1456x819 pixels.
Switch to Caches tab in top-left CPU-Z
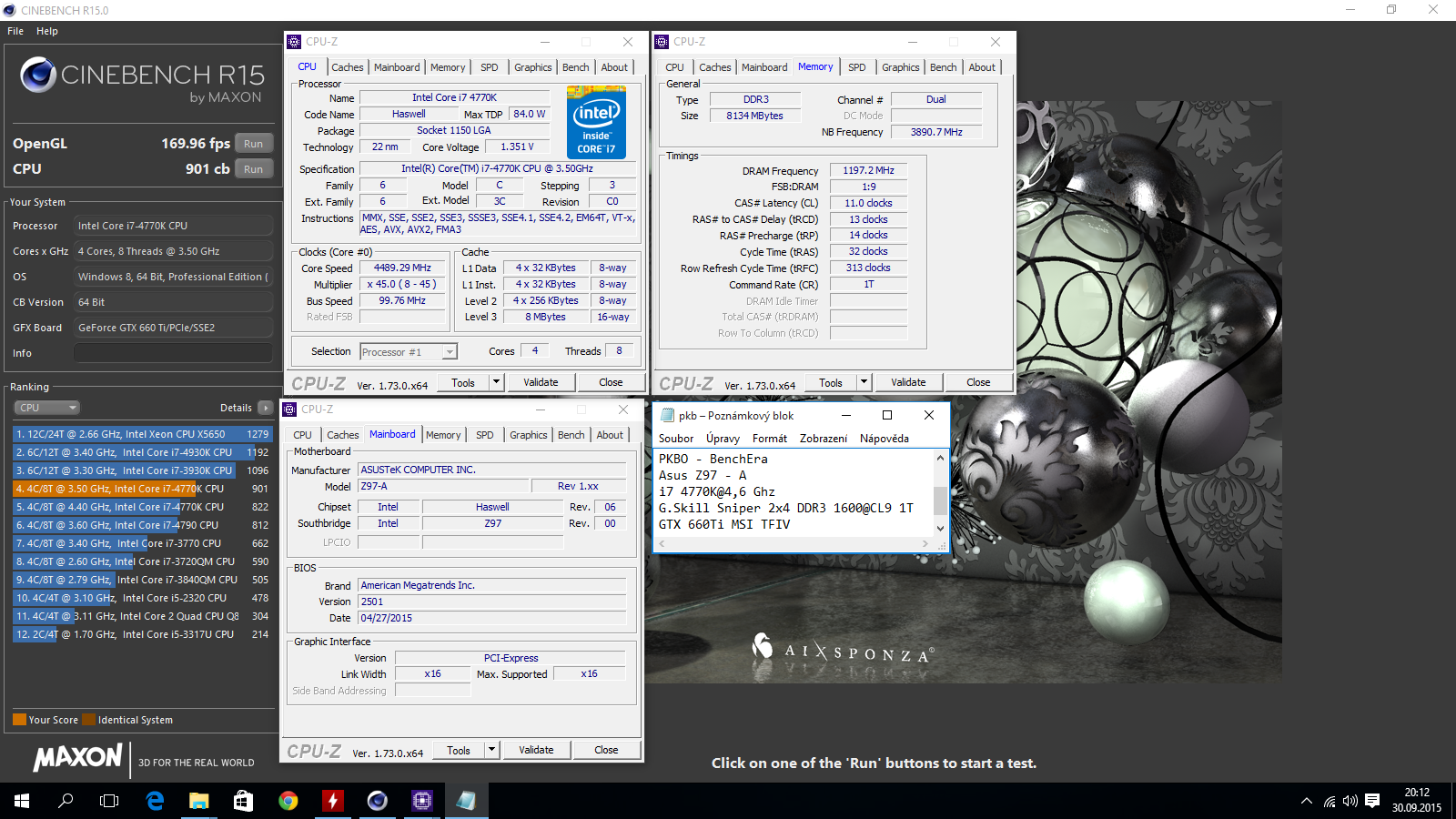[348, 67]
